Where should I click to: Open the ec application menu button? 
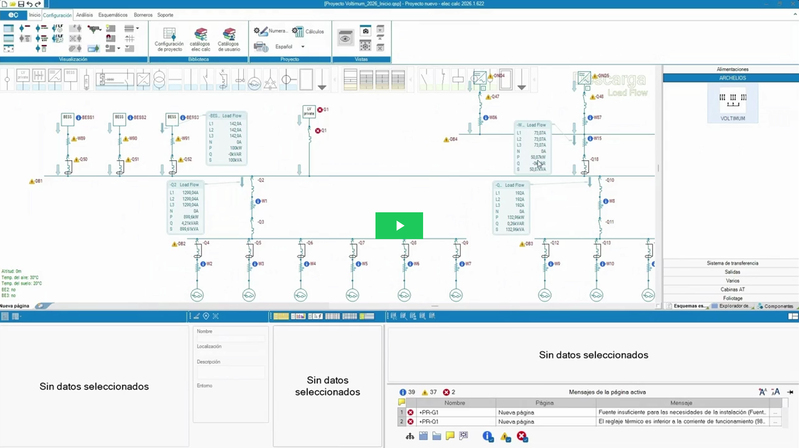13,15
